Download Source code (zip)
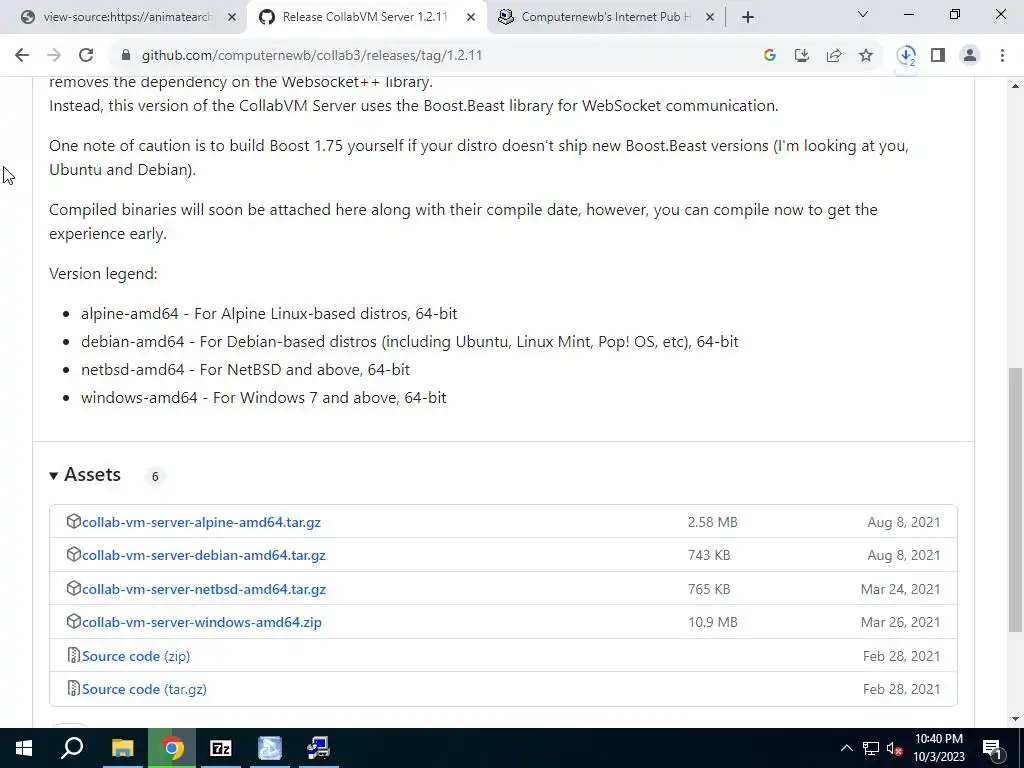1024x768 pixels. [x=136, y=656]
